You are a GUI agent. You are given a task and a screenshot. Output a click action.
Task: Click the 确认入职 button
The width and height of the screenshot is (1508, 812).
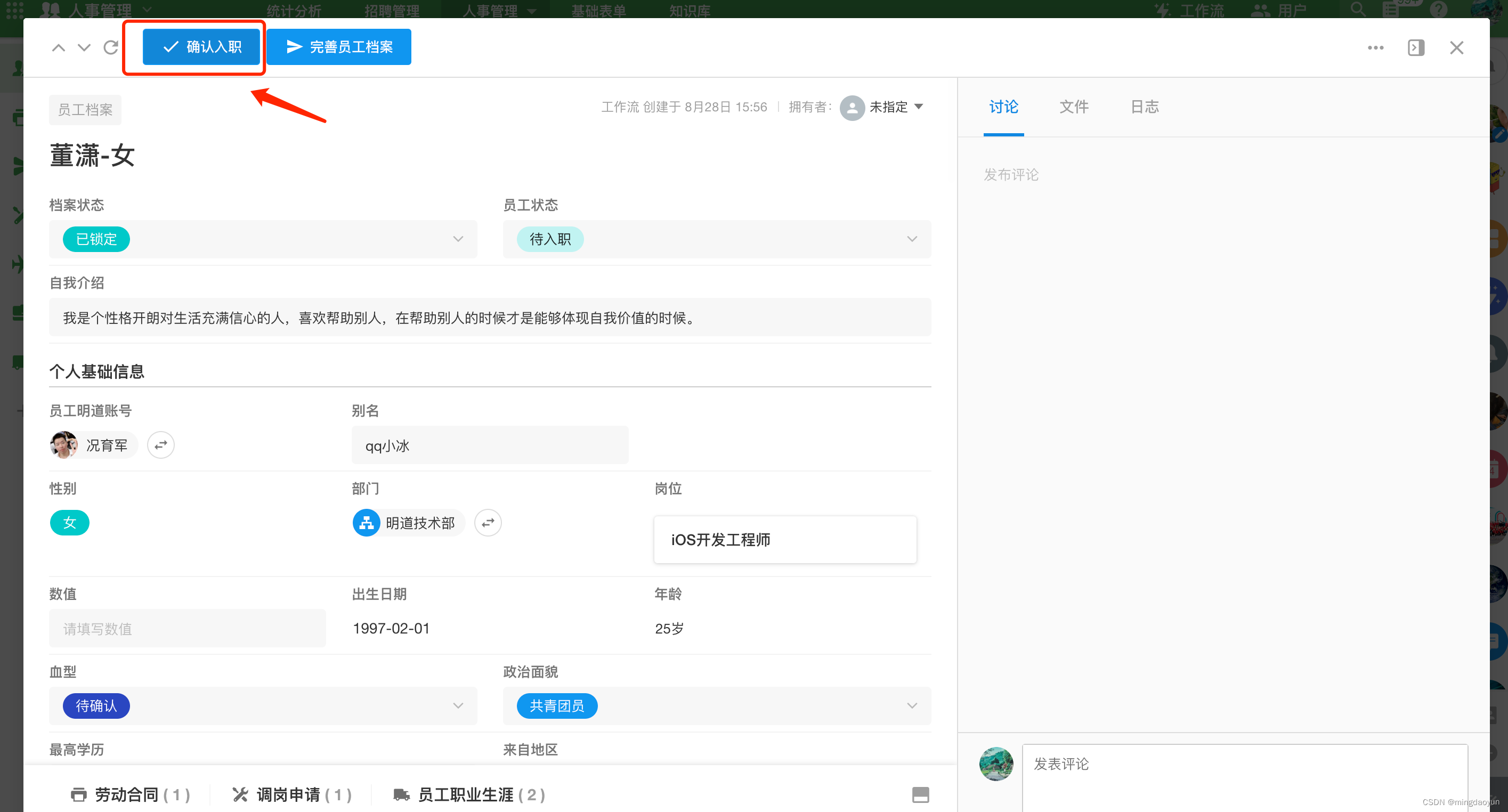201,47
